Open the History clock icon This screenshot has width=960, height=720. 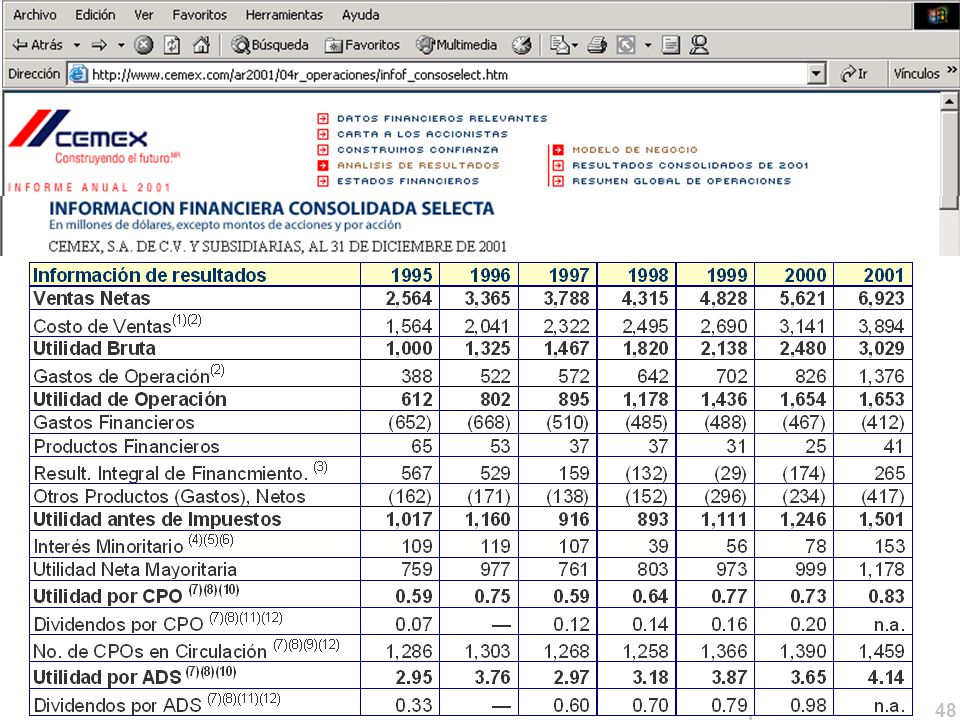521,45
